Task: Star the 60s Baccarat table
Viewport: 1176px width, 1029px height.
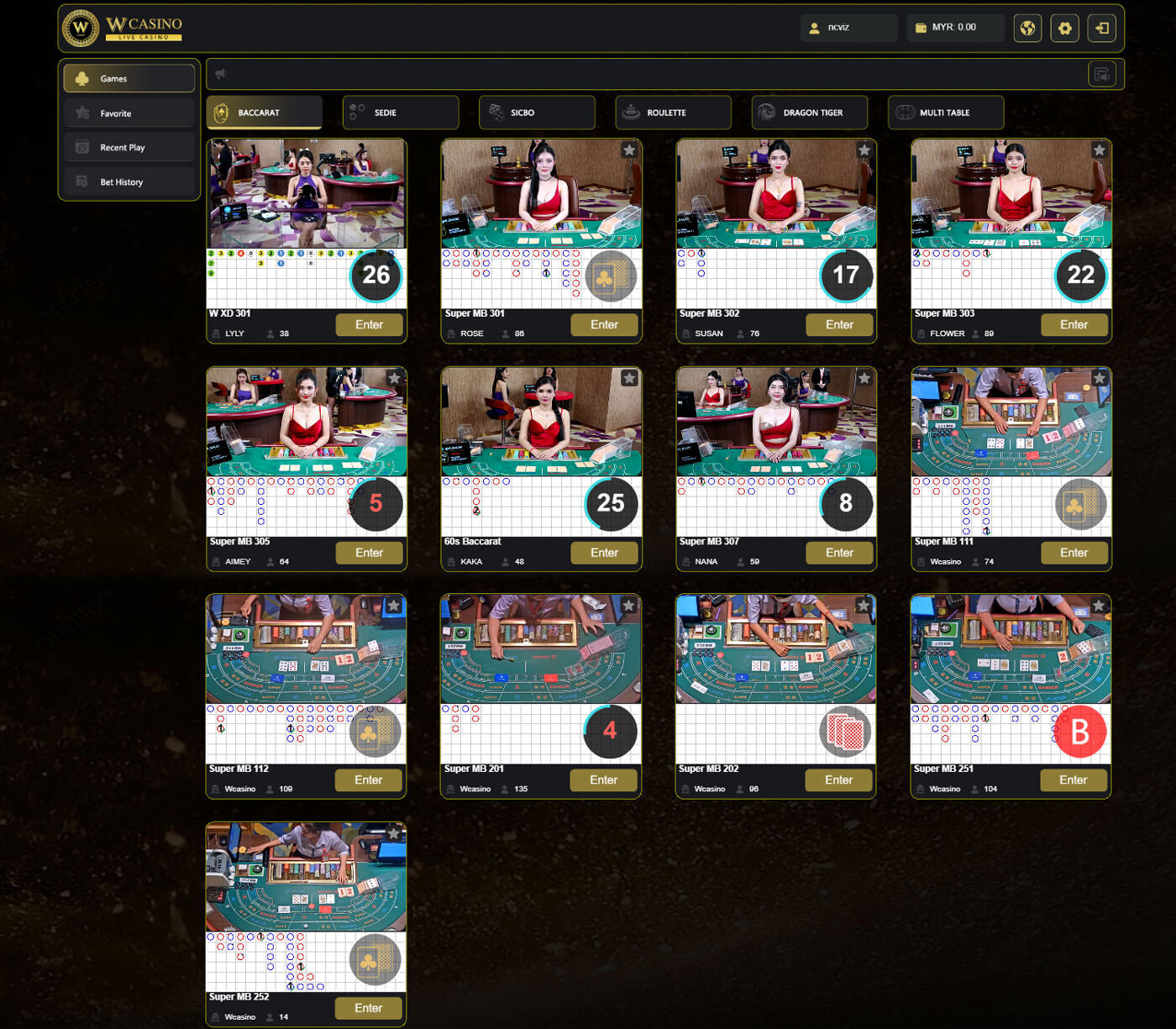Action: pos(628,379)
